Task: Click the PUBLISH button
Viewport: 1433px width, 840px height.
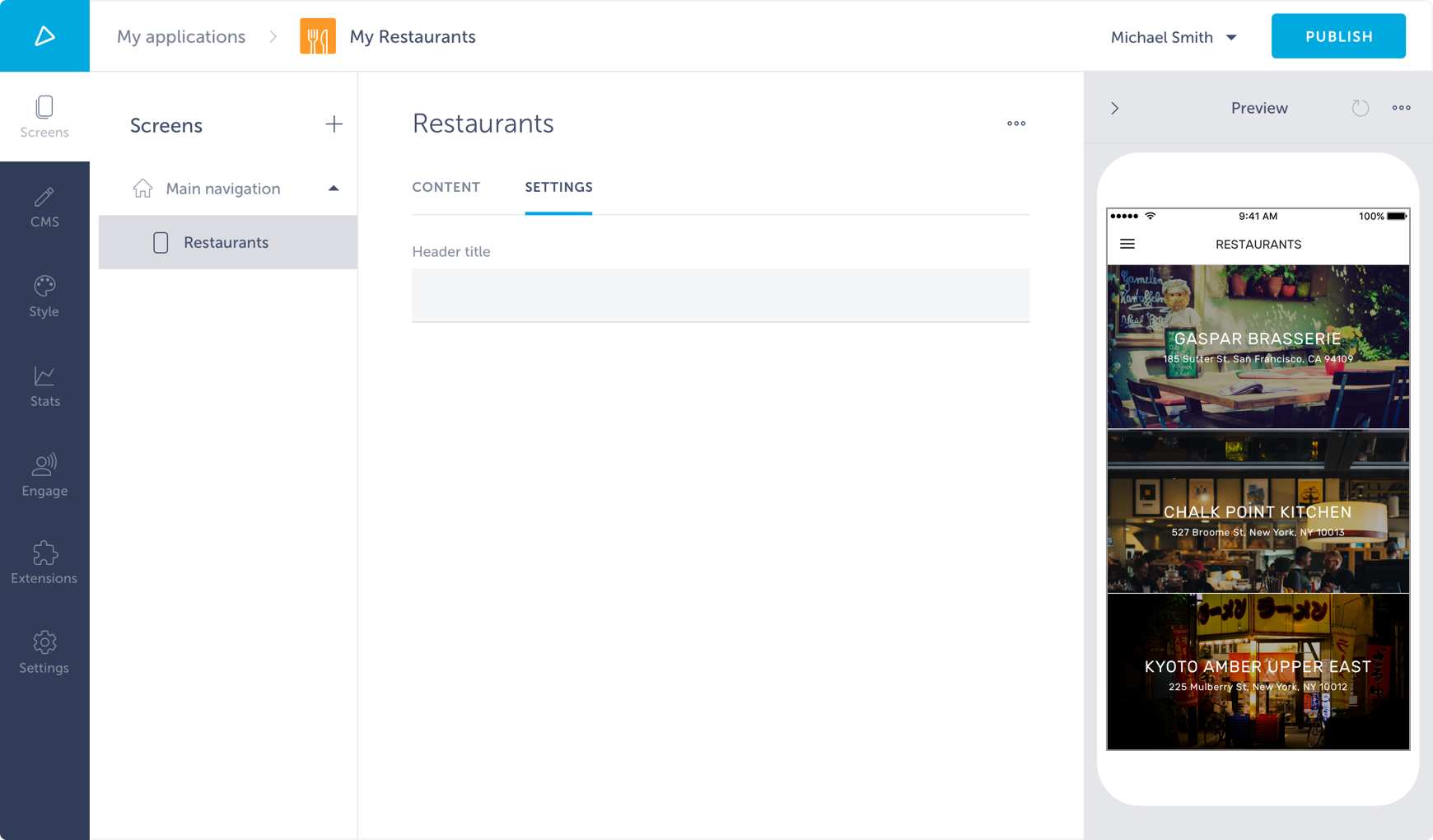Action: (1338, 36)
